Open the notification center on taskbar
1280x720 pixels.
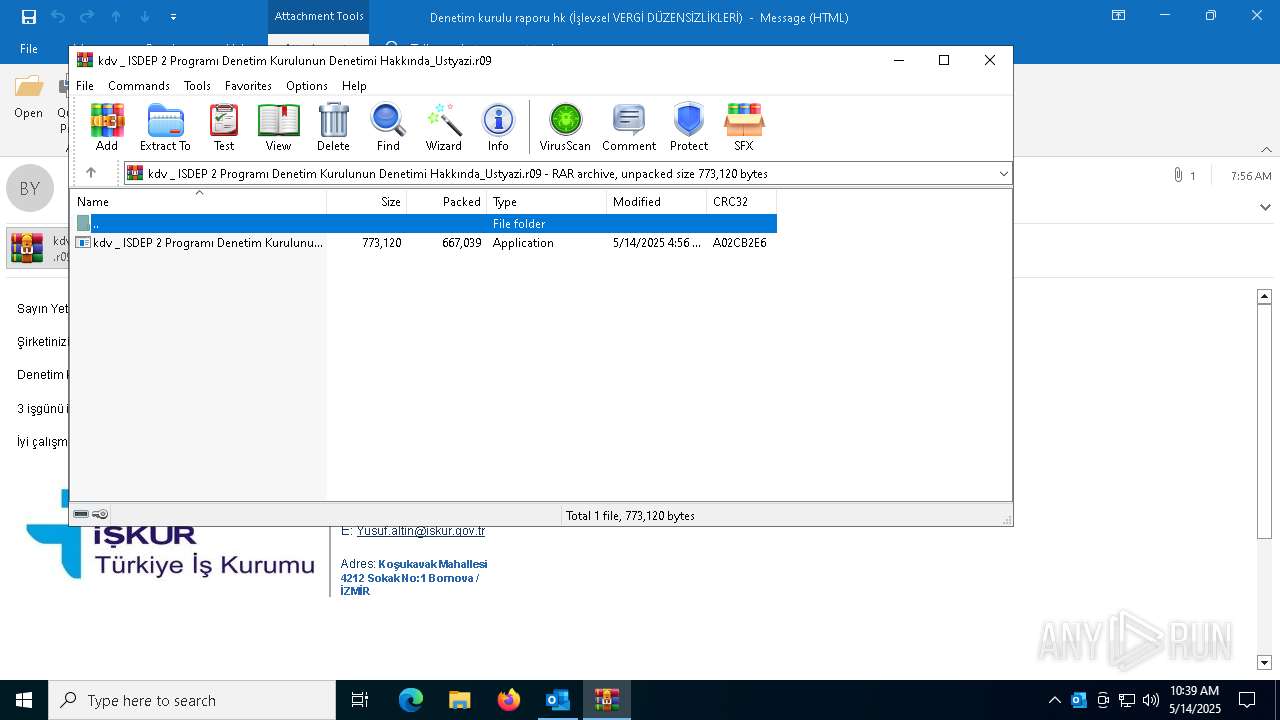[1247, 700]
